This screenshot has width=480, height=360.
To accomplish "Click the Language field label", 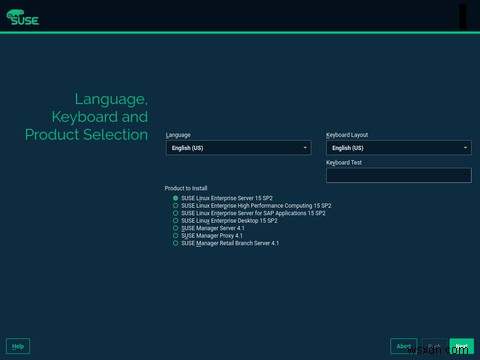I will point(178,135).
